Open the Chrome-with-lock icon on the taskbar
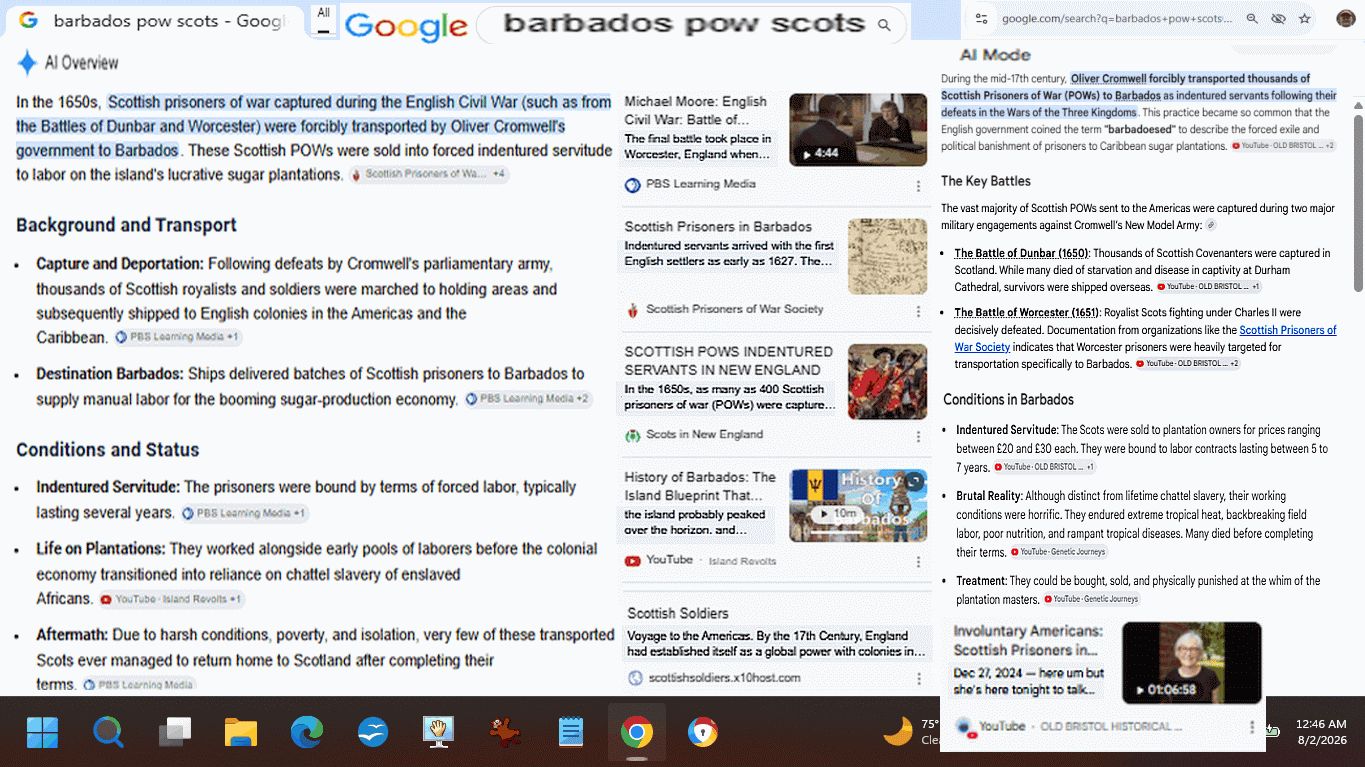Screen dimensions: 1365x767 pyautogui.click(x=703, y=733)
